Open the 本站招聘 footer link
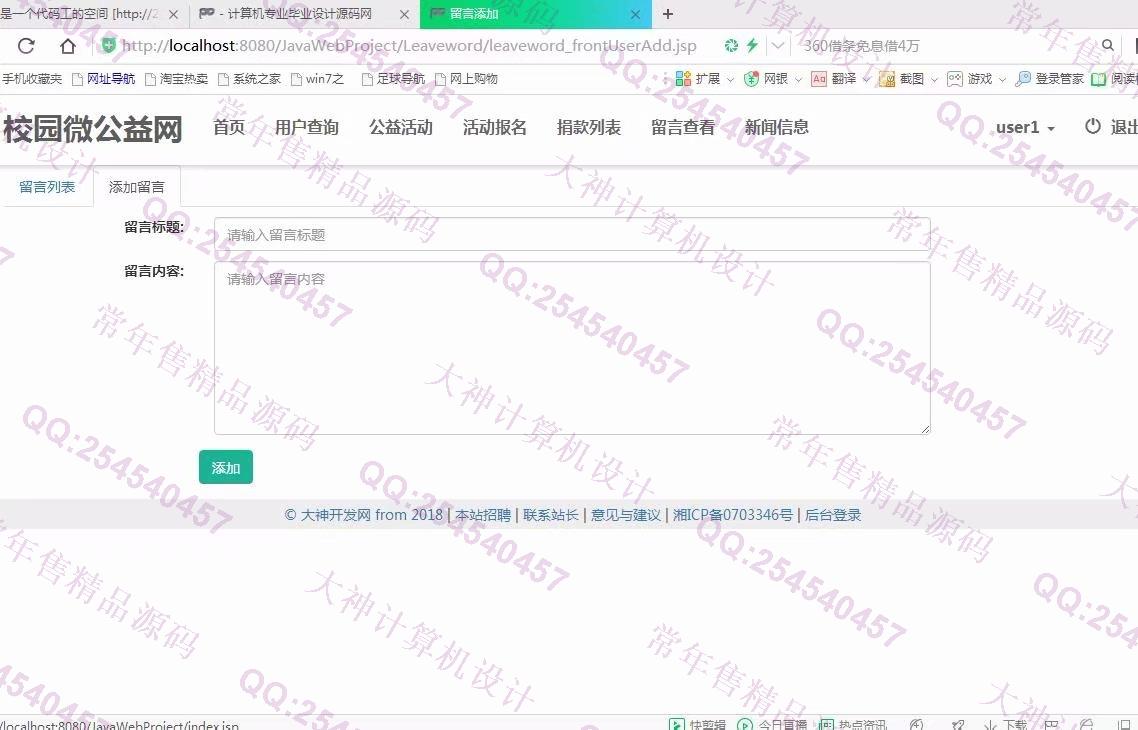This screenshot has width=1138, height=730. pos(483,514)
